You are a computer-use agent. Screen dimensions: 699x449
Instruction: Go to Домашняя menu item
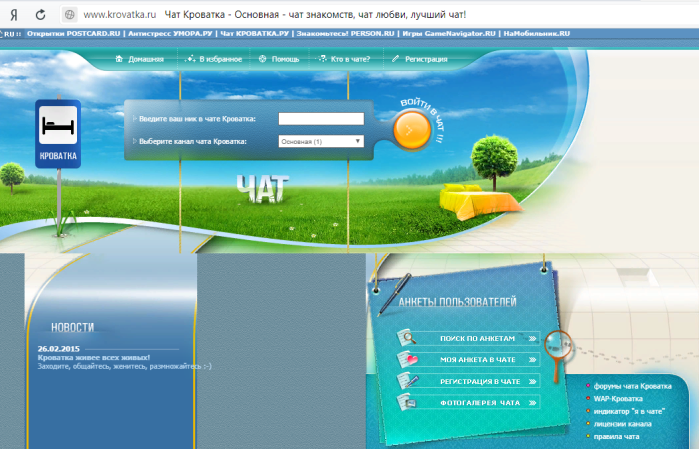tap(146, 59)
